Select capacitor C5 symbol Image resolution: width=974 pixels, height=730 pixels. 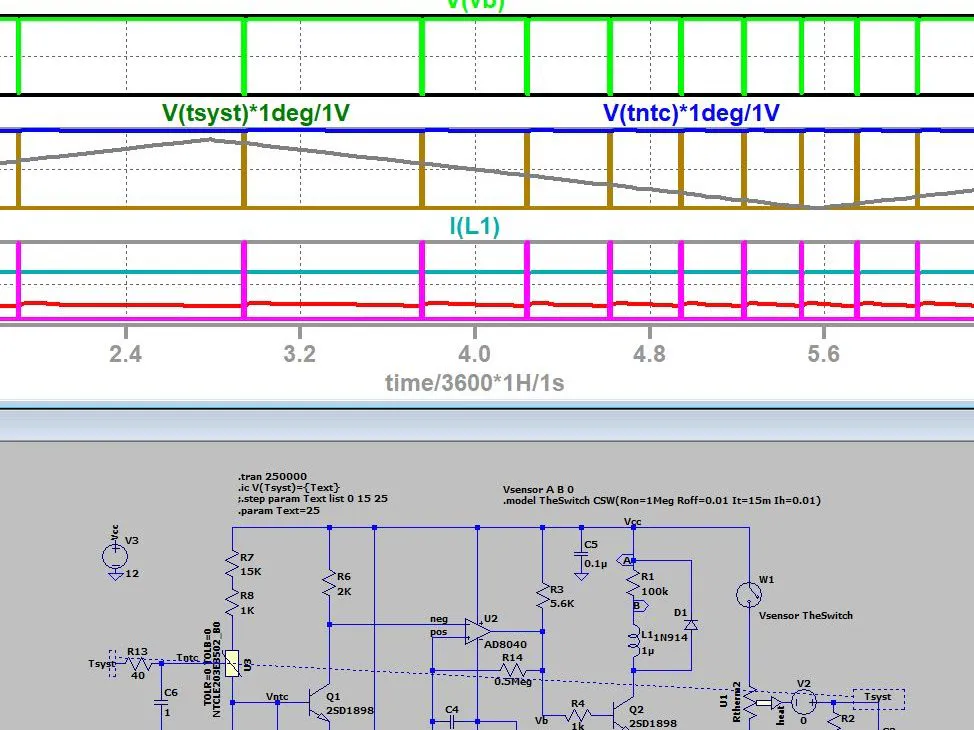tap(581, 553)
